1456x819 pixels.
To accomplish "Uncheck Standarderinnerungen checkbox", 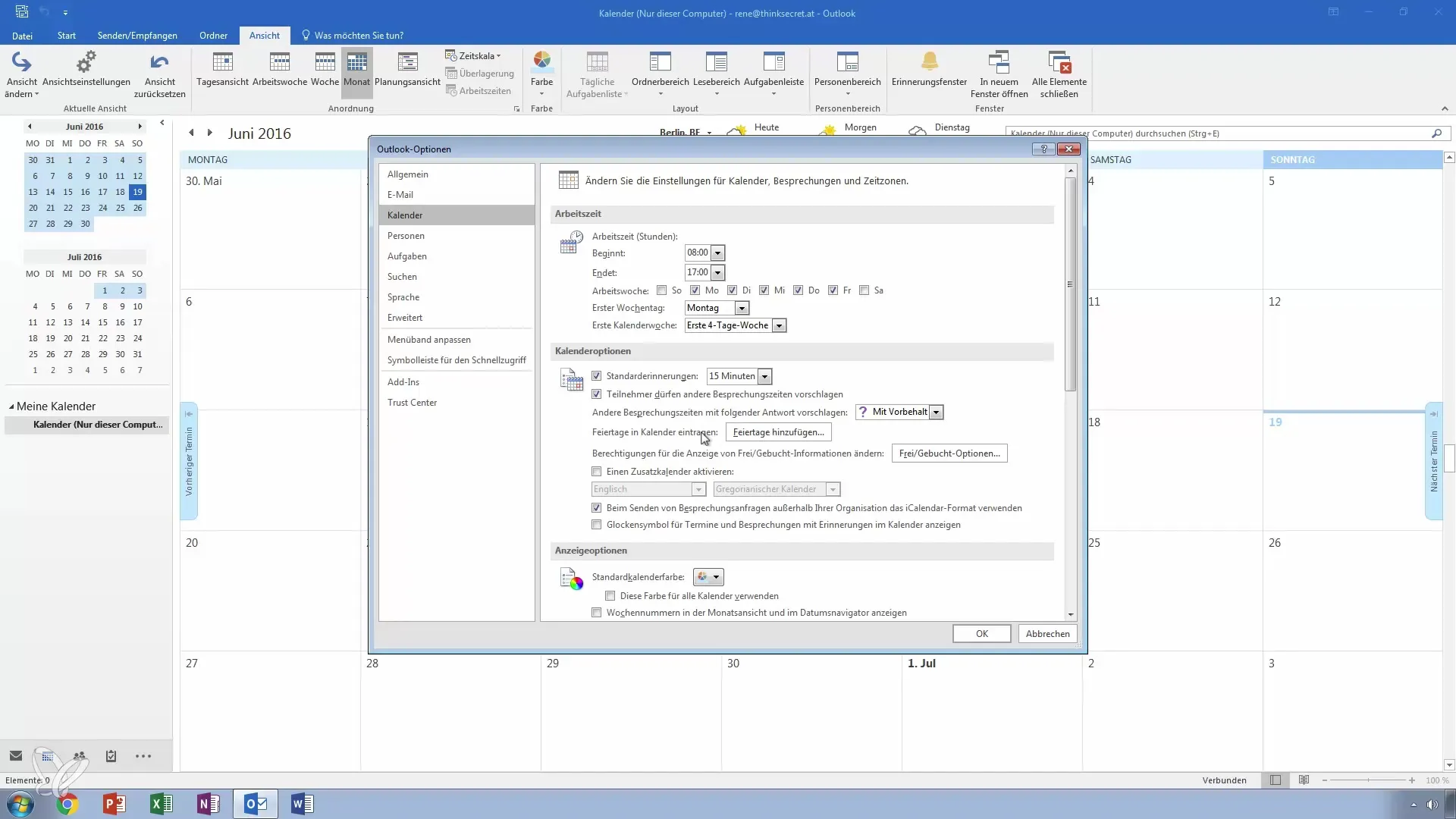I will pyautogui.click(x=596, y=376).
